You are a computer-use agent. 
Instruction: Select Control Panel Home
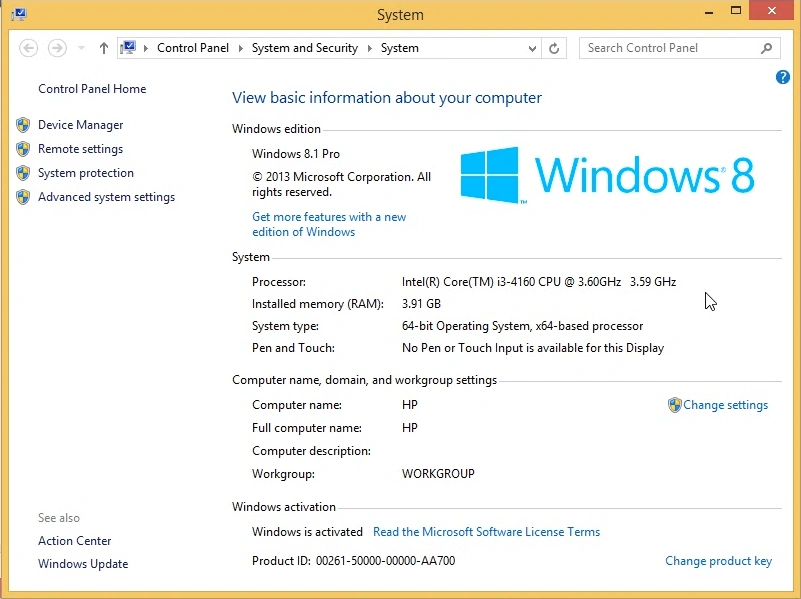coord(91,89)
